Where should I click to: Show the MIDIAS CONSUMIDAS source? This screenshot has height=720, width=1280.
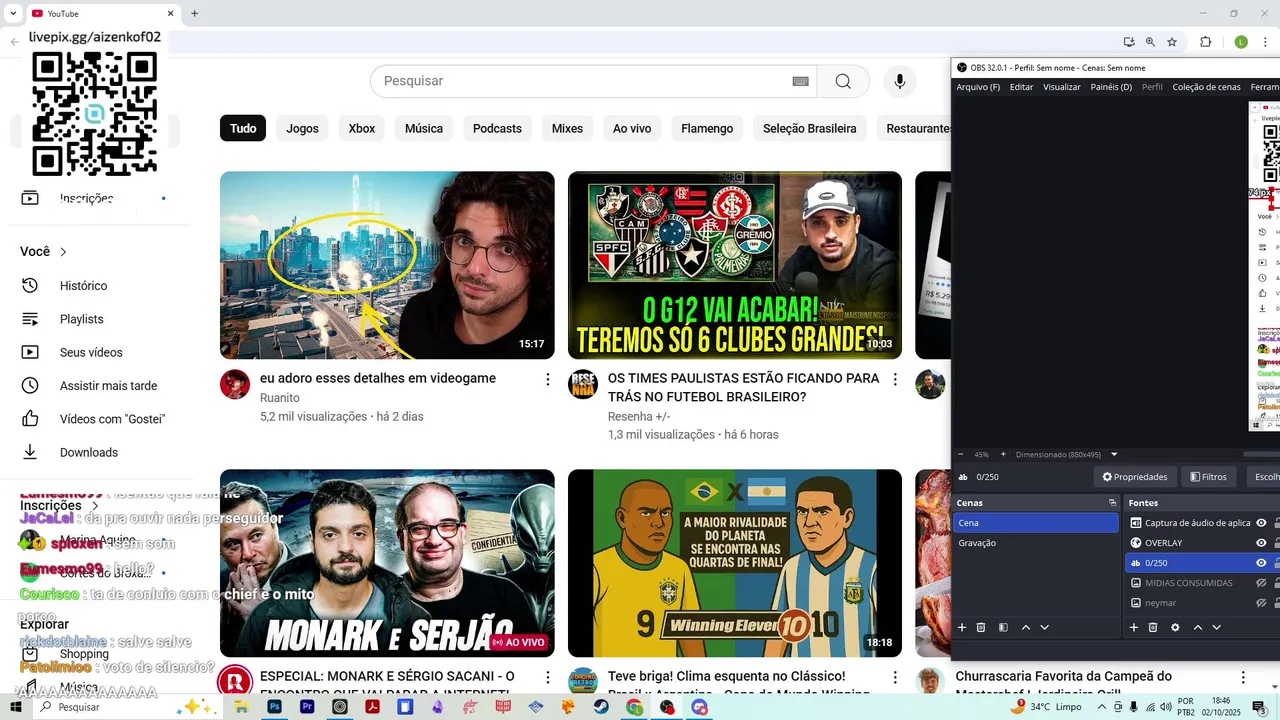pos(1261,583)
